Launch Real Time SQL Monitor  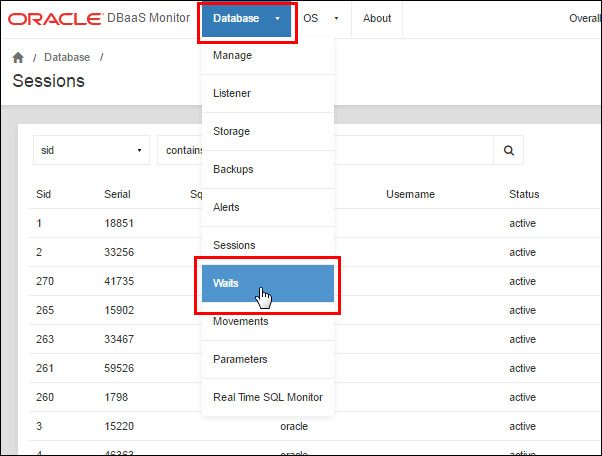point(268,397)
